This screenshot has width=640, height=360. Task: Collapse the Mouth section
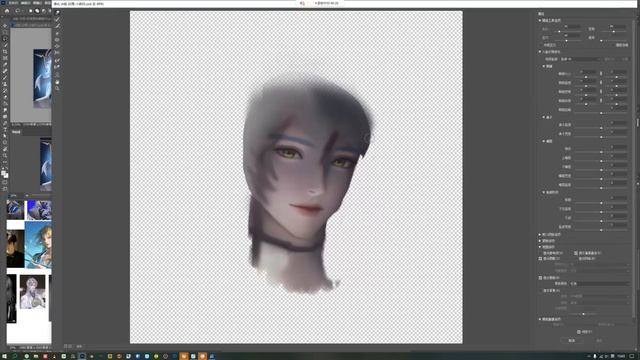coord(544,141)
